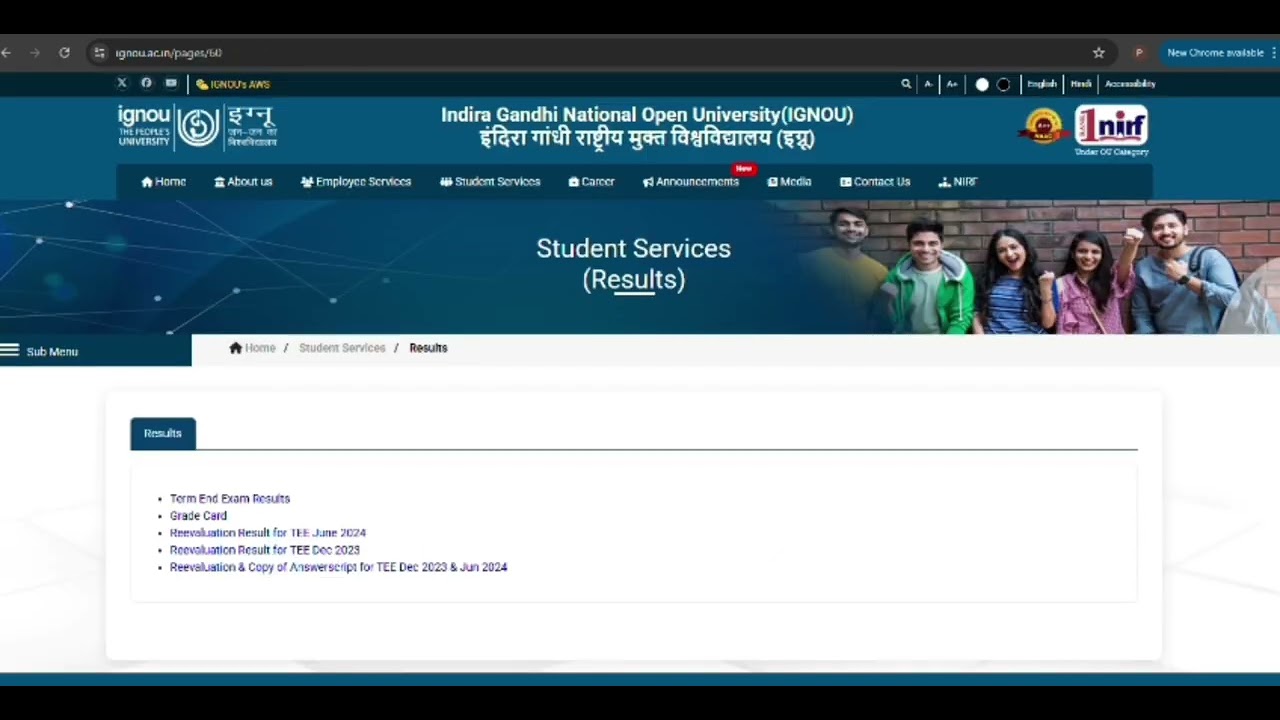Open IGNOU's X (Twitter) page icon

pyautogui.click(x=122, y=83)
